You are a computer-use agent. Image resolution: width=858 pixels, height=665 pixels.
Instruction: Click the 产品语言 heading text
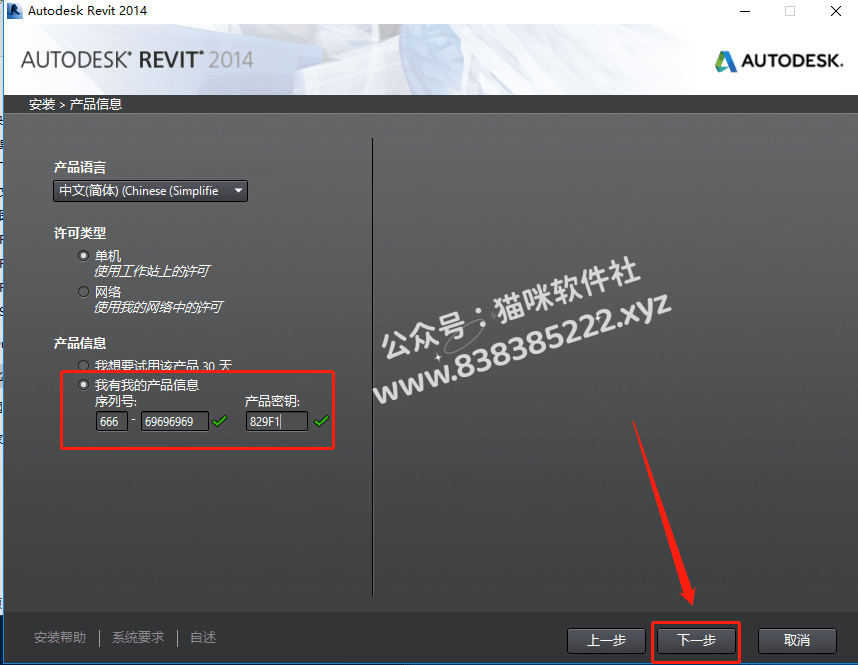[80, 167]
